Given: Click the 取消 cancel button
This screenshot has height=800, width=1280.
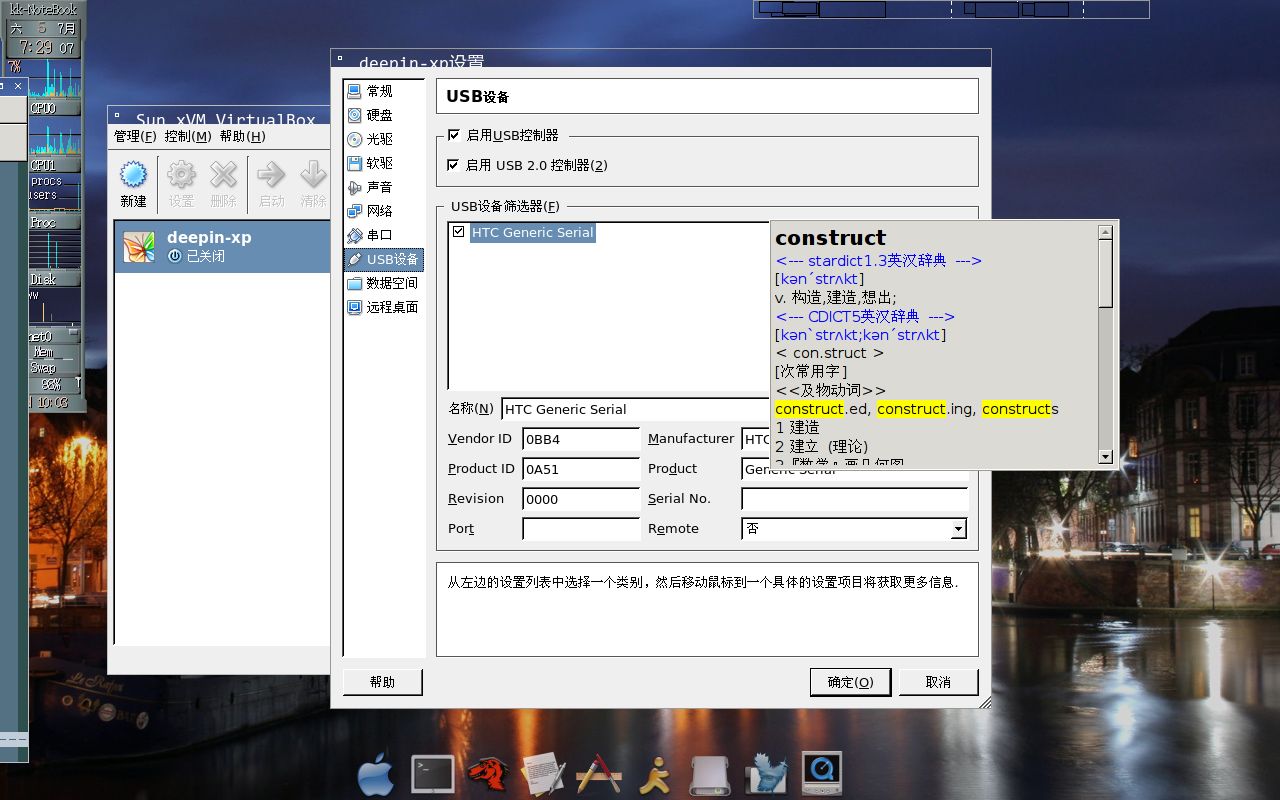Looking at the screenshot, I should coord(938,682).
